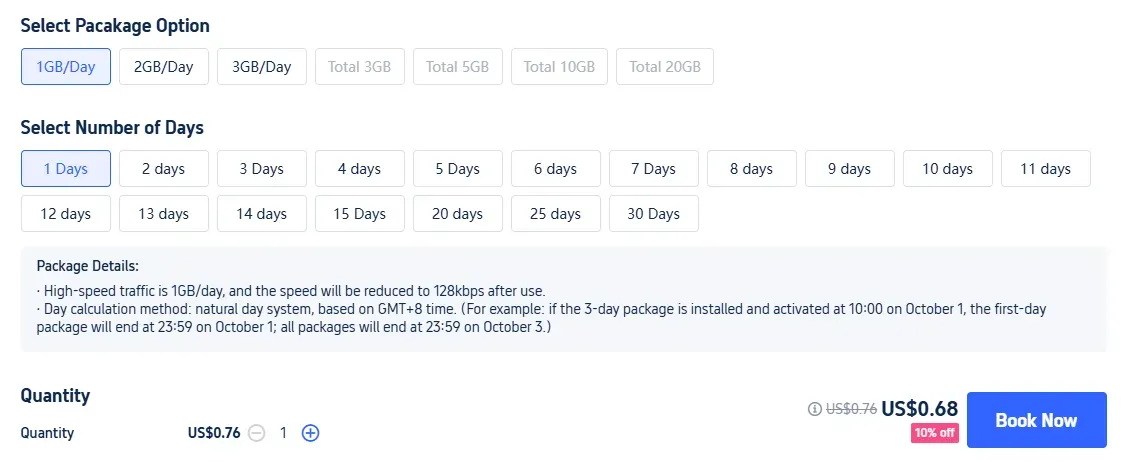
Task: Select 1 Days duration
Action: point(66,169)
